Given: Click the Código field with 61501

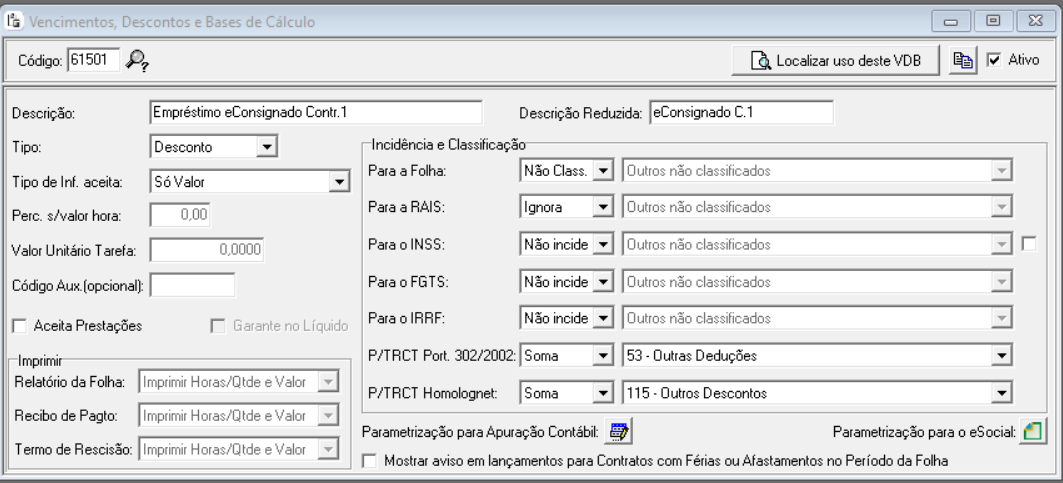Looking at the screenshot, I should [91, 61].
